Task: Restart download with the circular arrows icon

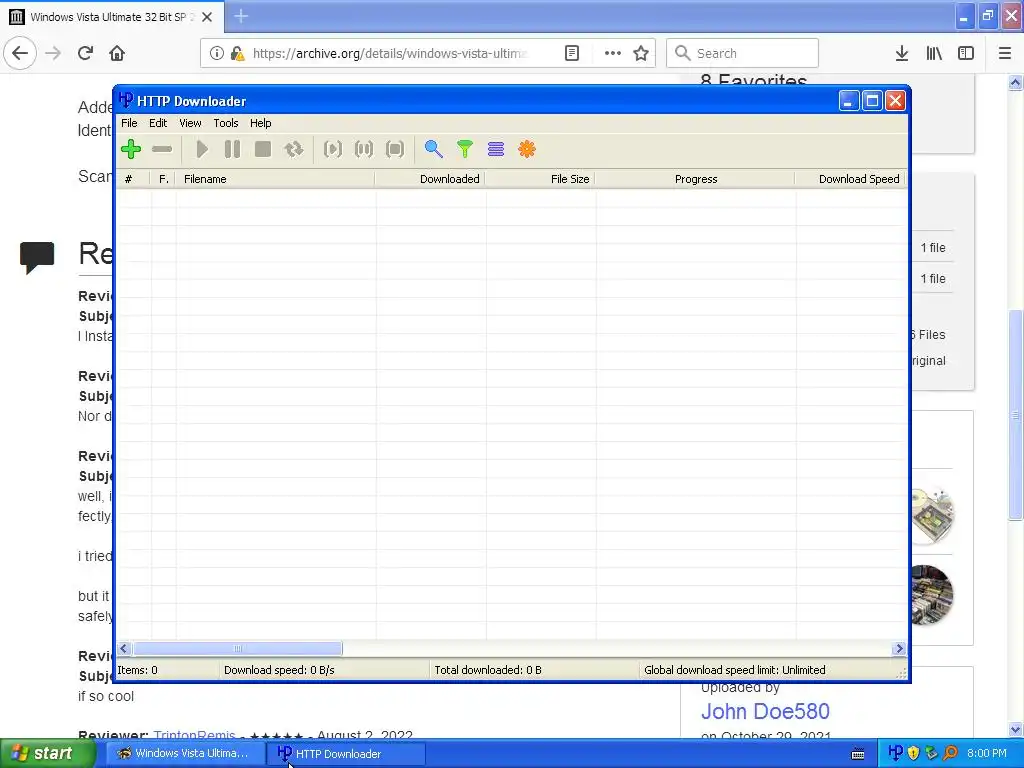Action: [x=294, y=150]
